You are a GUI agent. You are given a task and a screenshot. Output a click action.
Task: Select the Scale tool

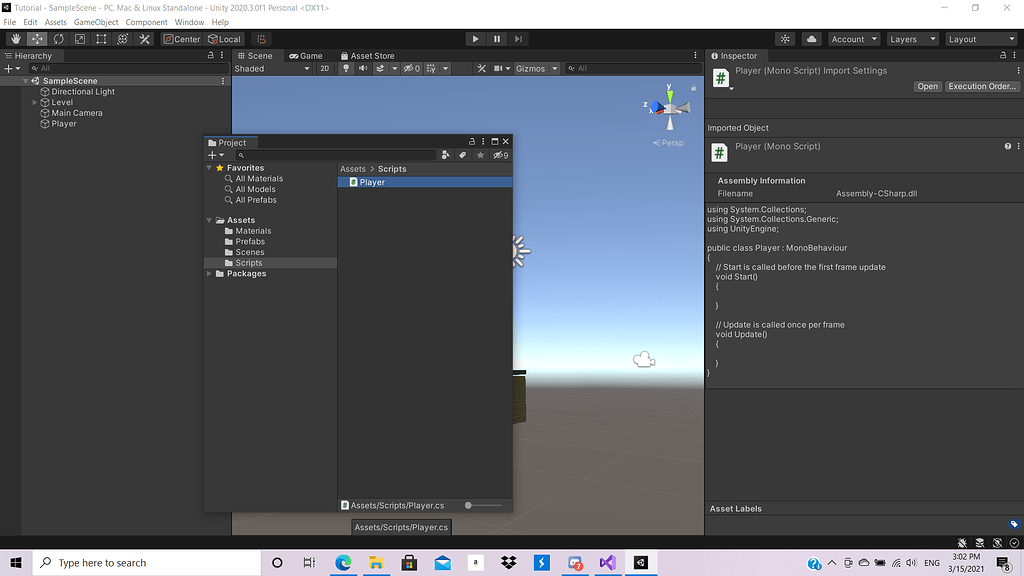(x=79, y=39)
